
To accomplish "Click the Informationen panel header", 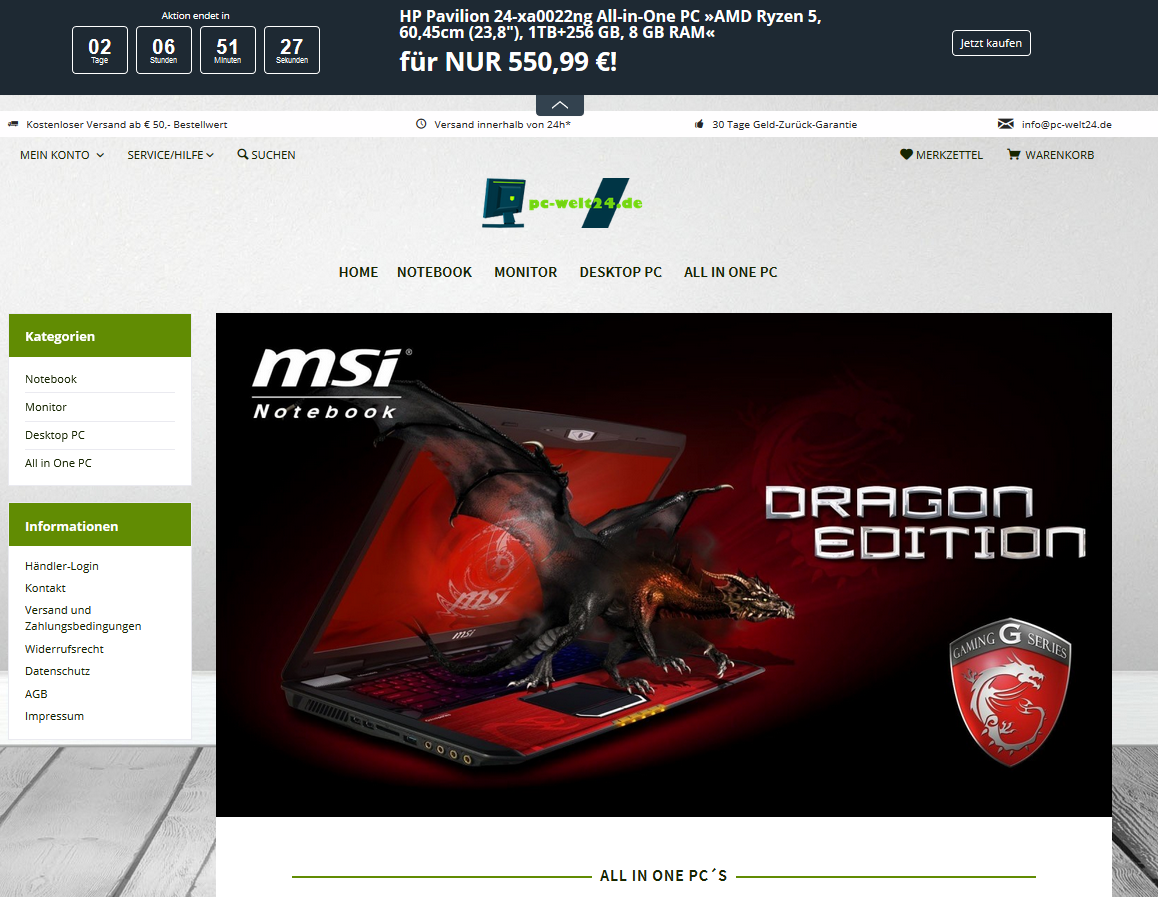I will (x=100, y=525).
